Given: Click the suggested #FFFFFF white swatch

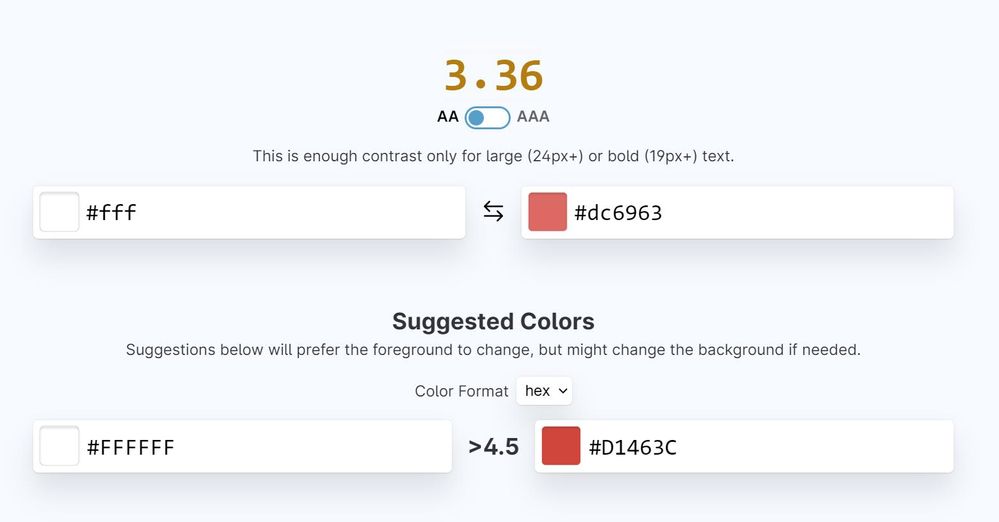Looking at the screenshot, I should [59, 446].
